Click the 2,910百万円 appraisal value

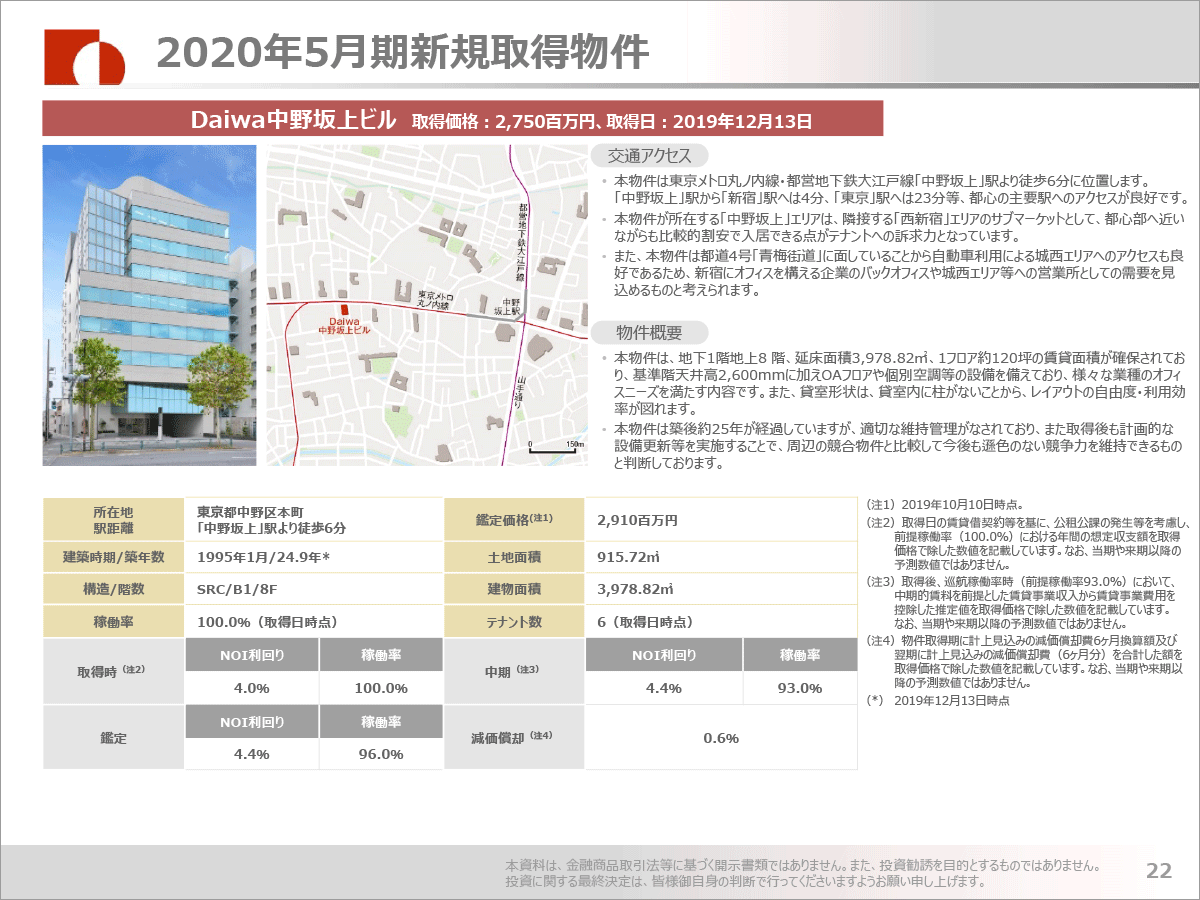(x=637, y=521)
